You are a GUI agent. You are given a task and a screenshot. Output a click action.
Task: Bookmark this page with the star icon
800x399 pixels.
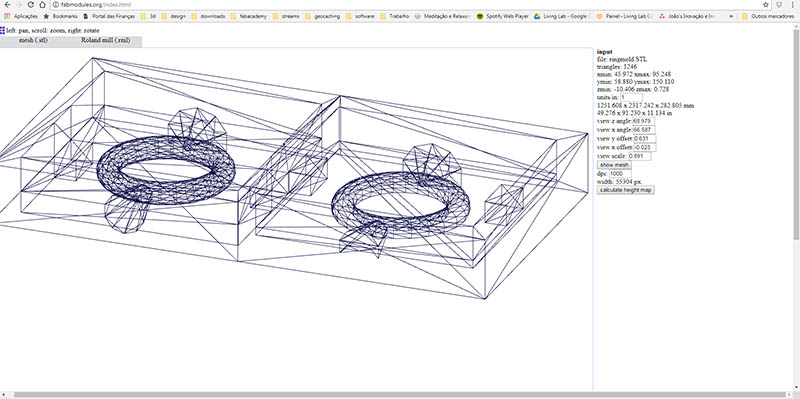point(766,5)
